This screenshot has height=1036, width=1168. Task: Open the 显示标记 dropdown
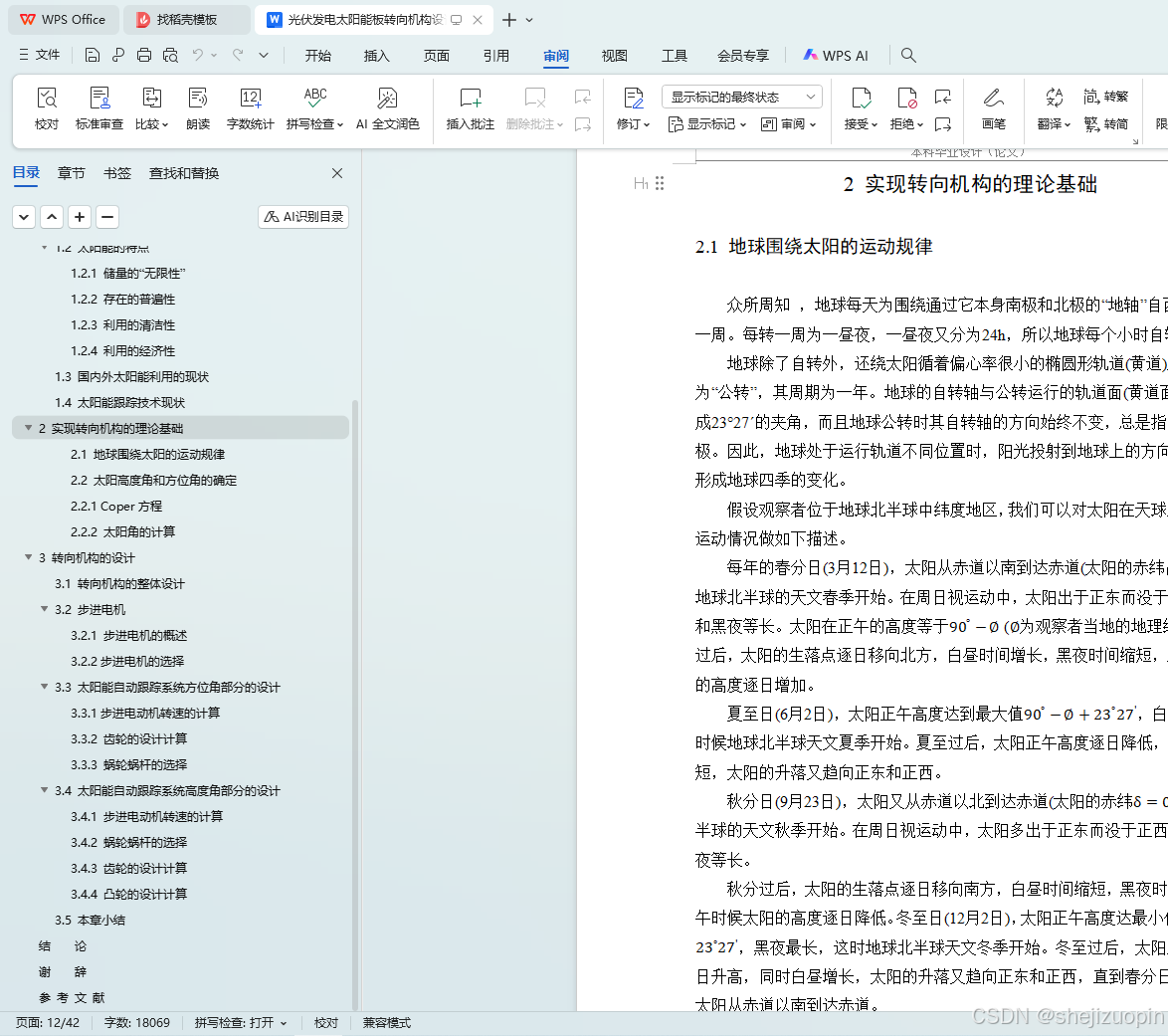pyautogui.click(x=707, y=123)
